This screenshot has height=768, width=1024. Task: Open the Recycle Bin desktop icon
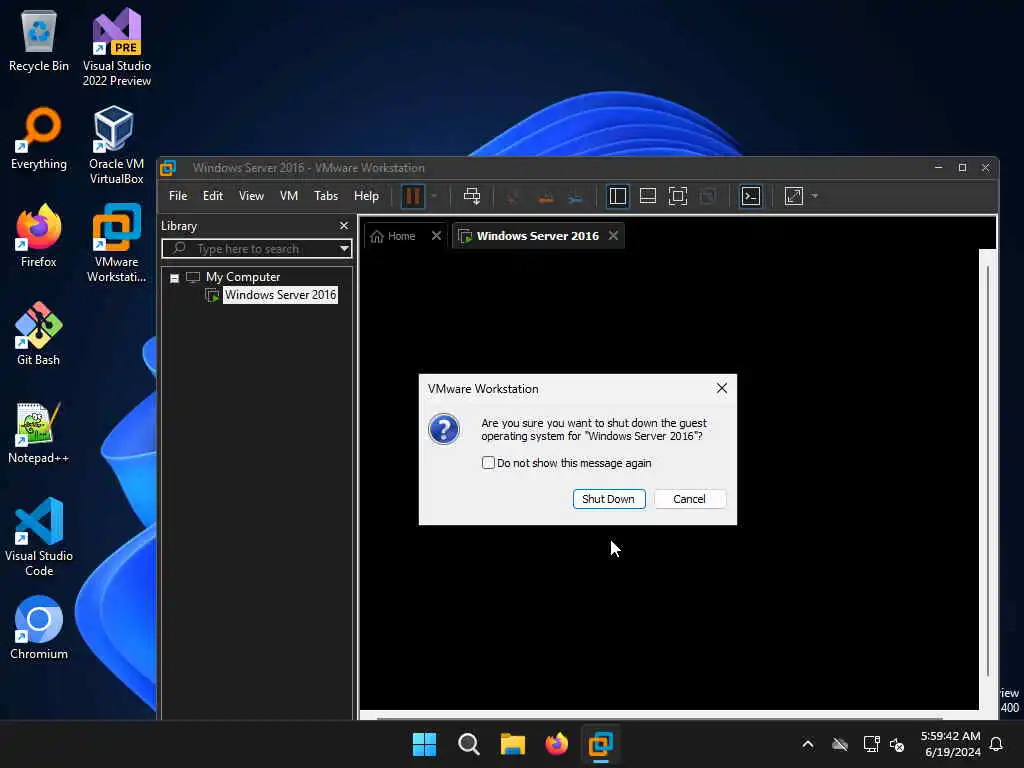[39, 40]
